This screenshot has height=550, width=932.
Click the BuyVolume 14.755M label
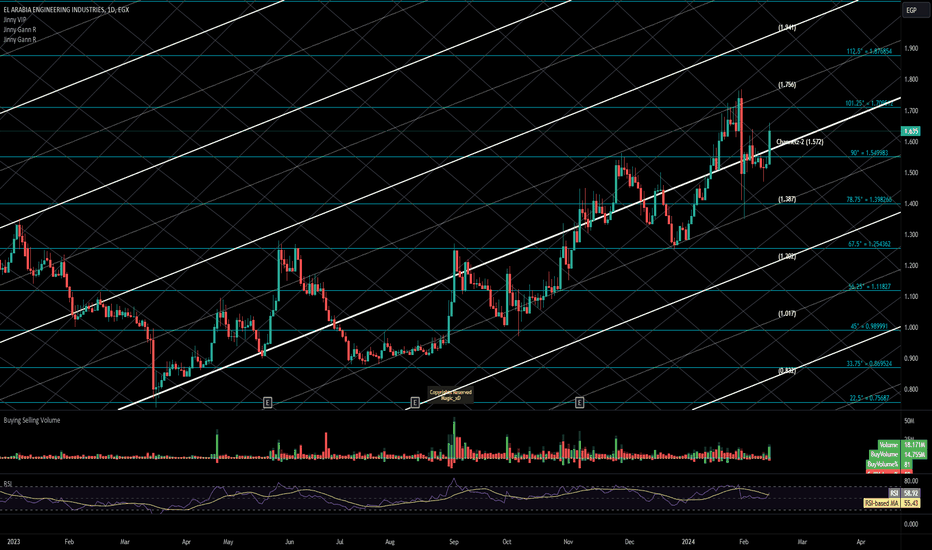pyautogui.click(x=898, y=454)
